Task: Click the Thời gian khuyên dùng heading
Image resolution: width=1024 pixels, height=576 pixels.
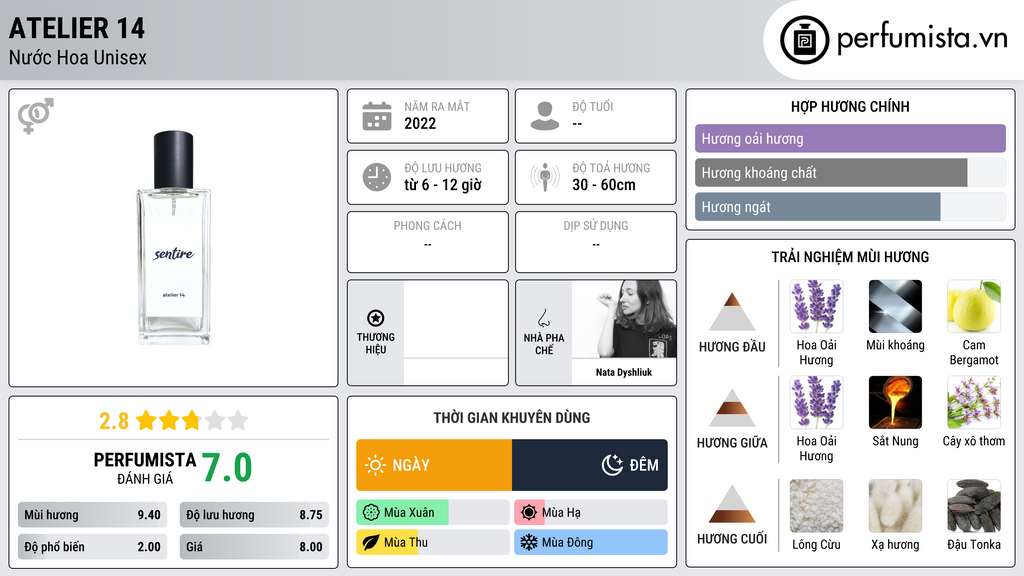Action: pyautogui.click(x=512, y=417)
